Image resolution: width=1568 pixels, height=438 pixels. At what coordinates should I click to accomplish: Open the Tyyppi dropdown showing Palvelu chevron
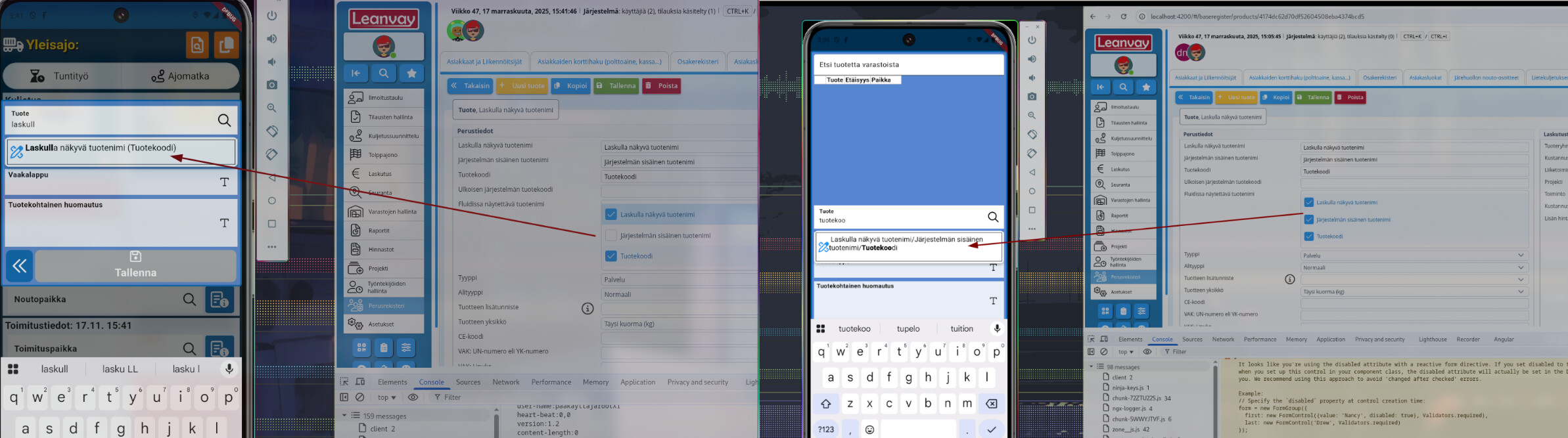click(1520, 255)
